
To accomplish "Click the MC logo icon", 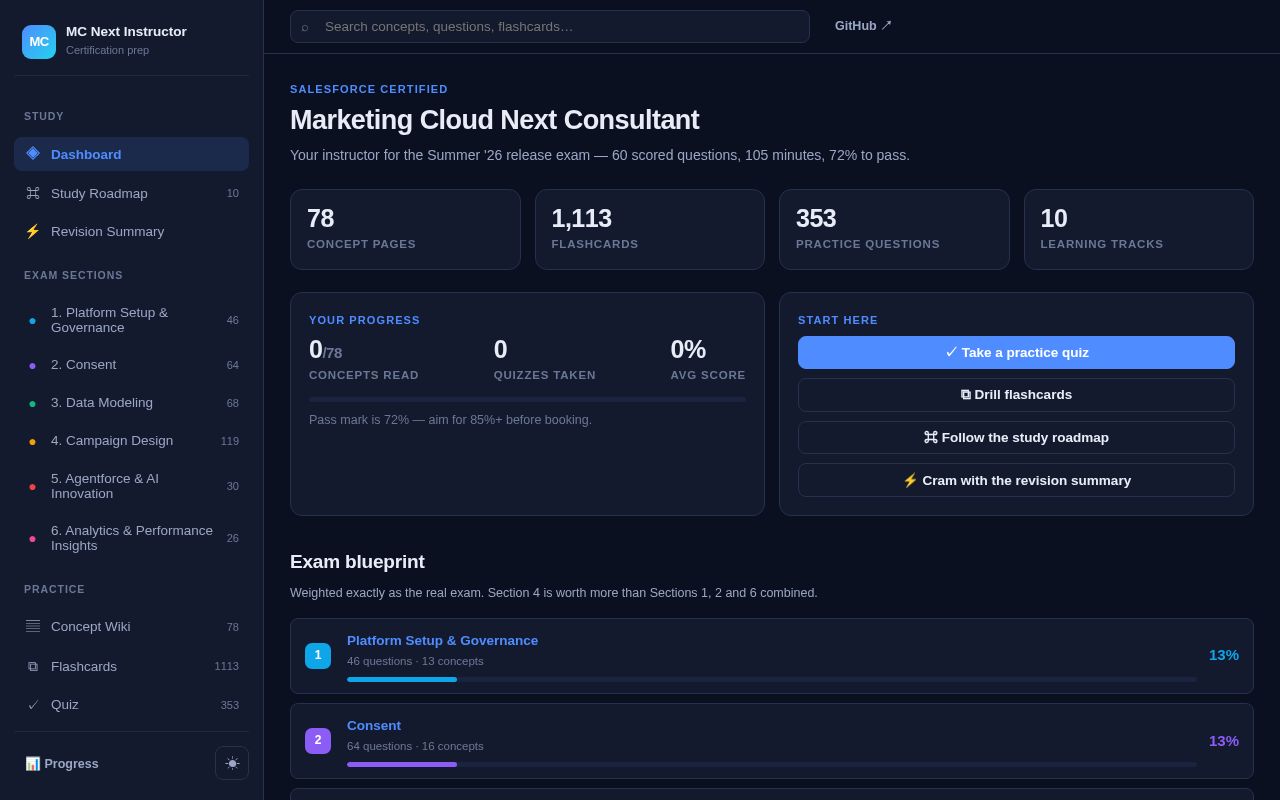I will tap(39, 42).
